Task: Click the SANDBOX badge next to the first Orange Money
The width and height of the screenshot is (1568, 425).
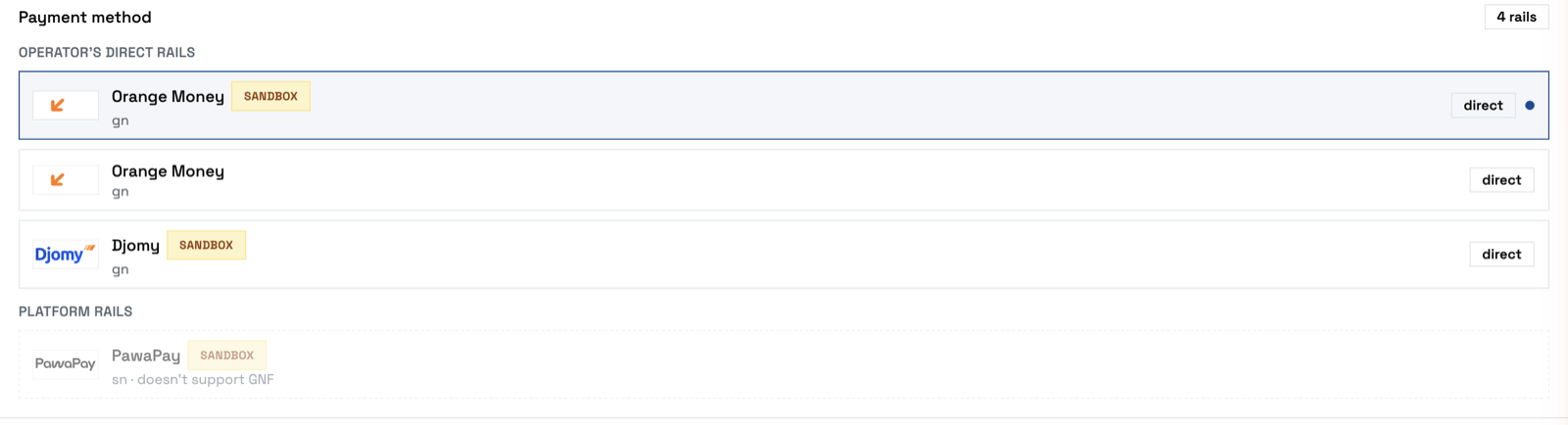Action: click(270, 96)
